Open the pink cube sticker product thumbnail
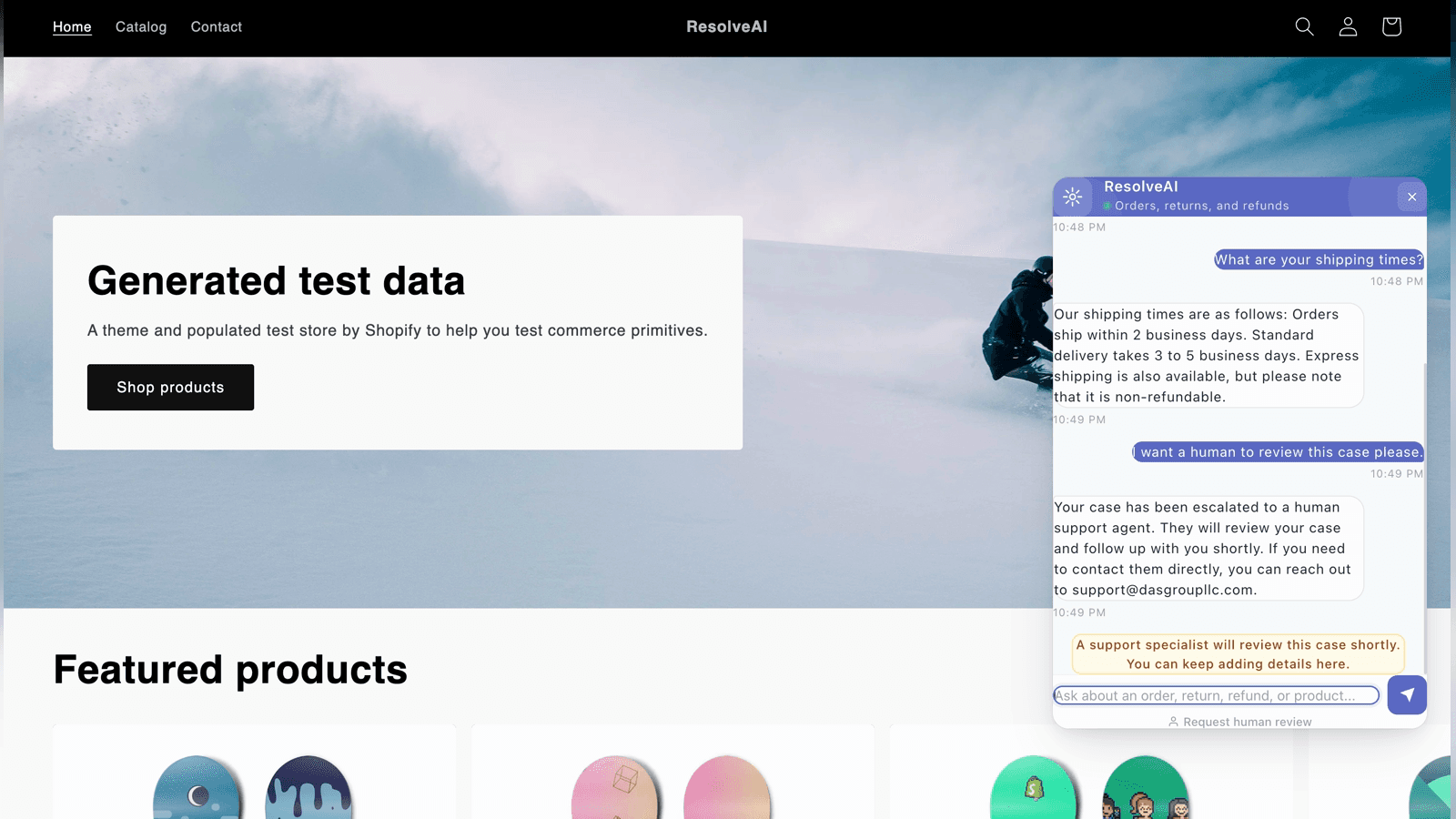Screen dimensions: 1456x819 (x=616, y=788)
